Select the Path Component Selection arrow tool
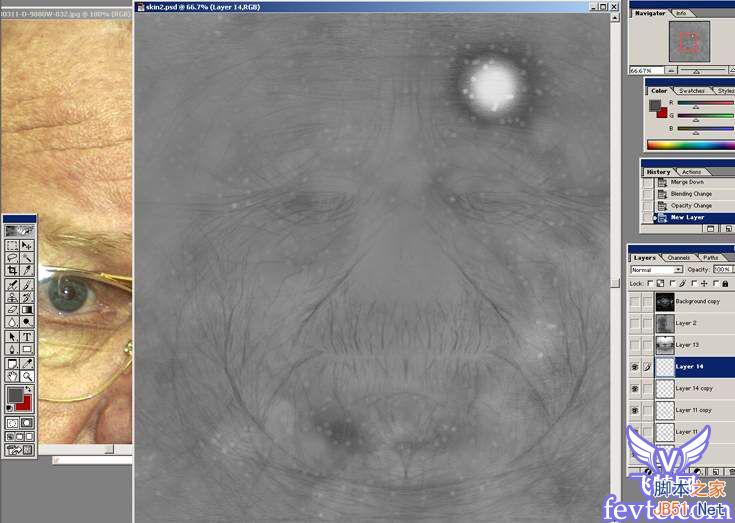The image size is (735, 523). tap(12, 336)
